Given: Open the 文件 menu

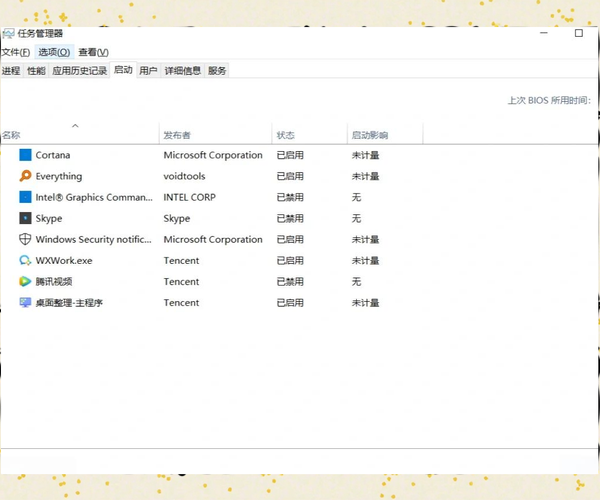Looking at the screenshot, I should [15, 52].
